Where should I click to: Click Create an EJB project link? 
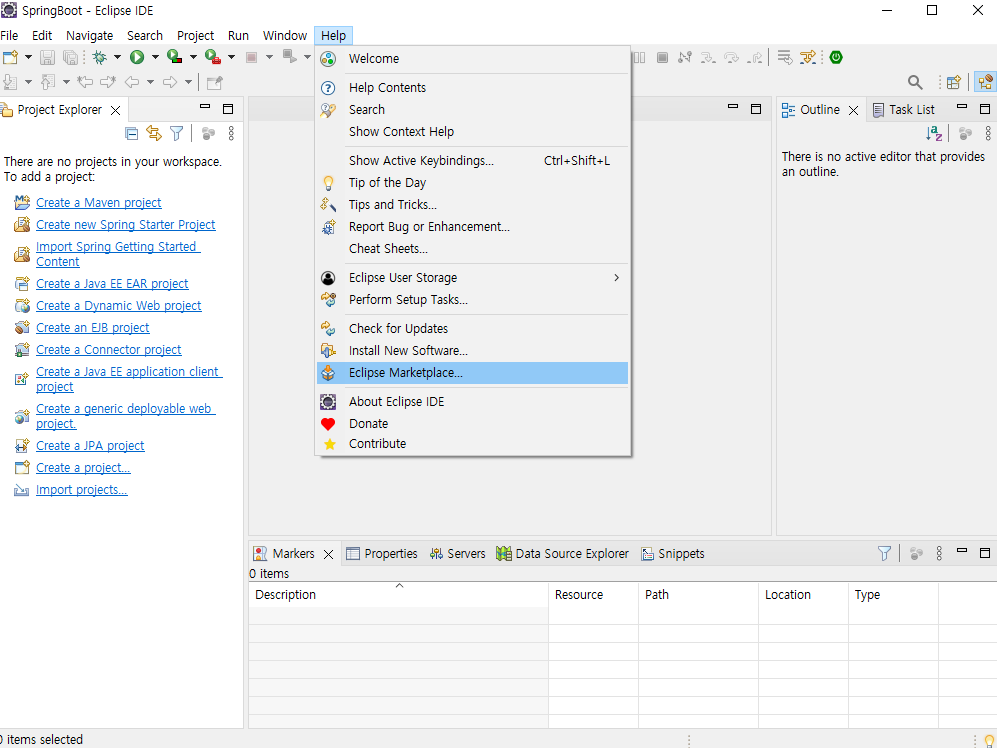pyautogui.click(x=93, y=328)
